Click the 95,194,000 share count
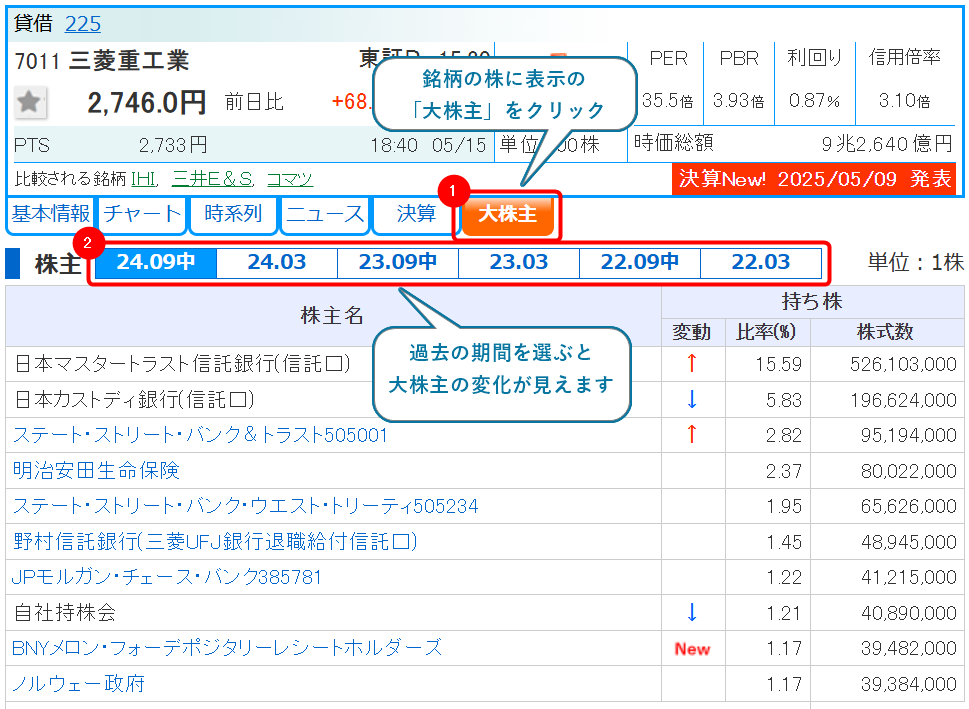969x709 pixels. (x=909, y=436)
